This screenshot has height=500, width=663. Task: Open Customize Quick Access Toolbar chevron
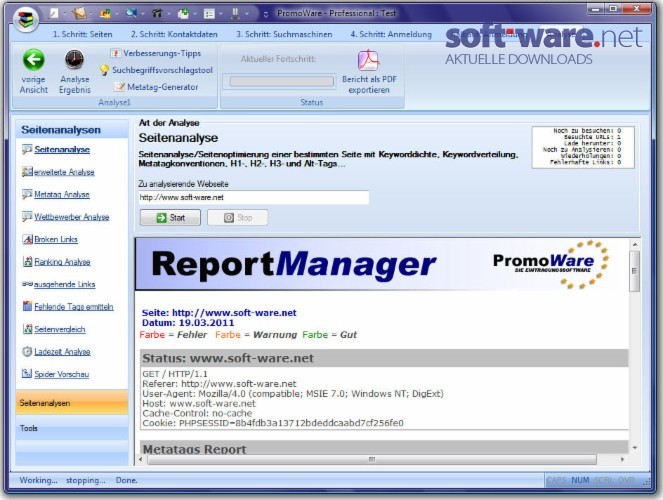click(266, 14)
